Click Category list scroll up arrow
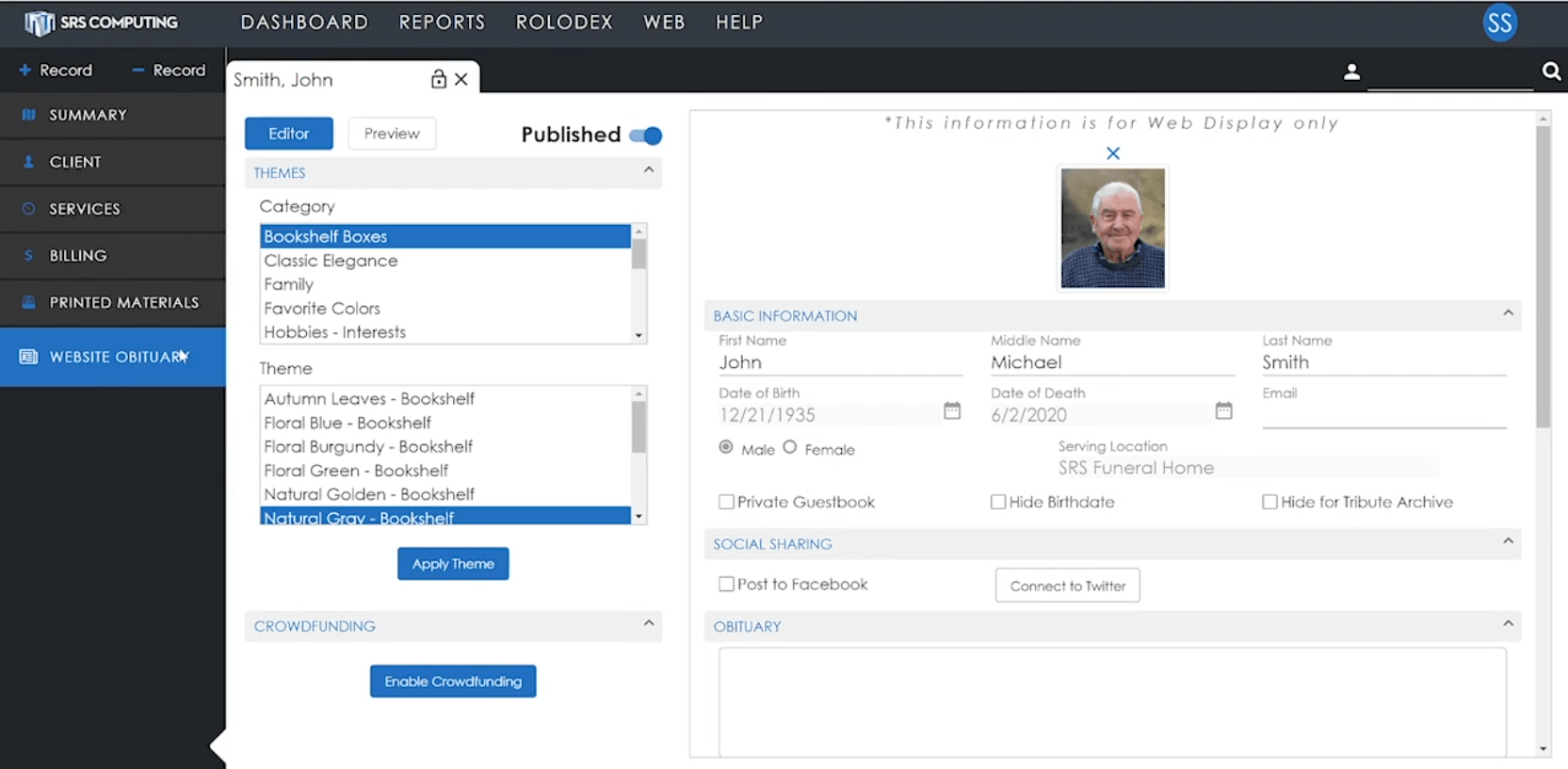 (639, 232)
